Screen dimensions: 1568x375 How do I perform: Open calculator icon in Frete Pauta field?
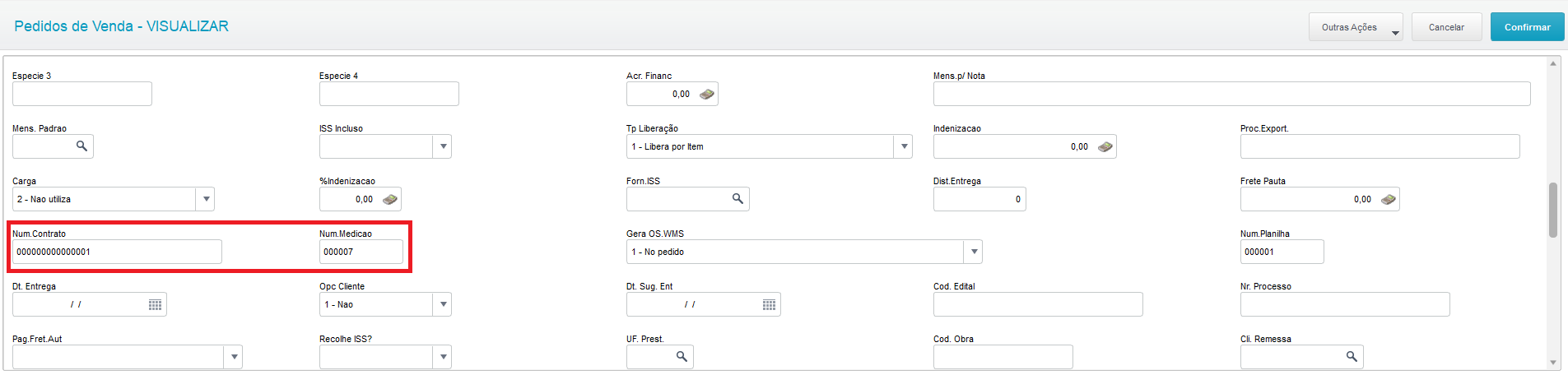click(1388, 200)
